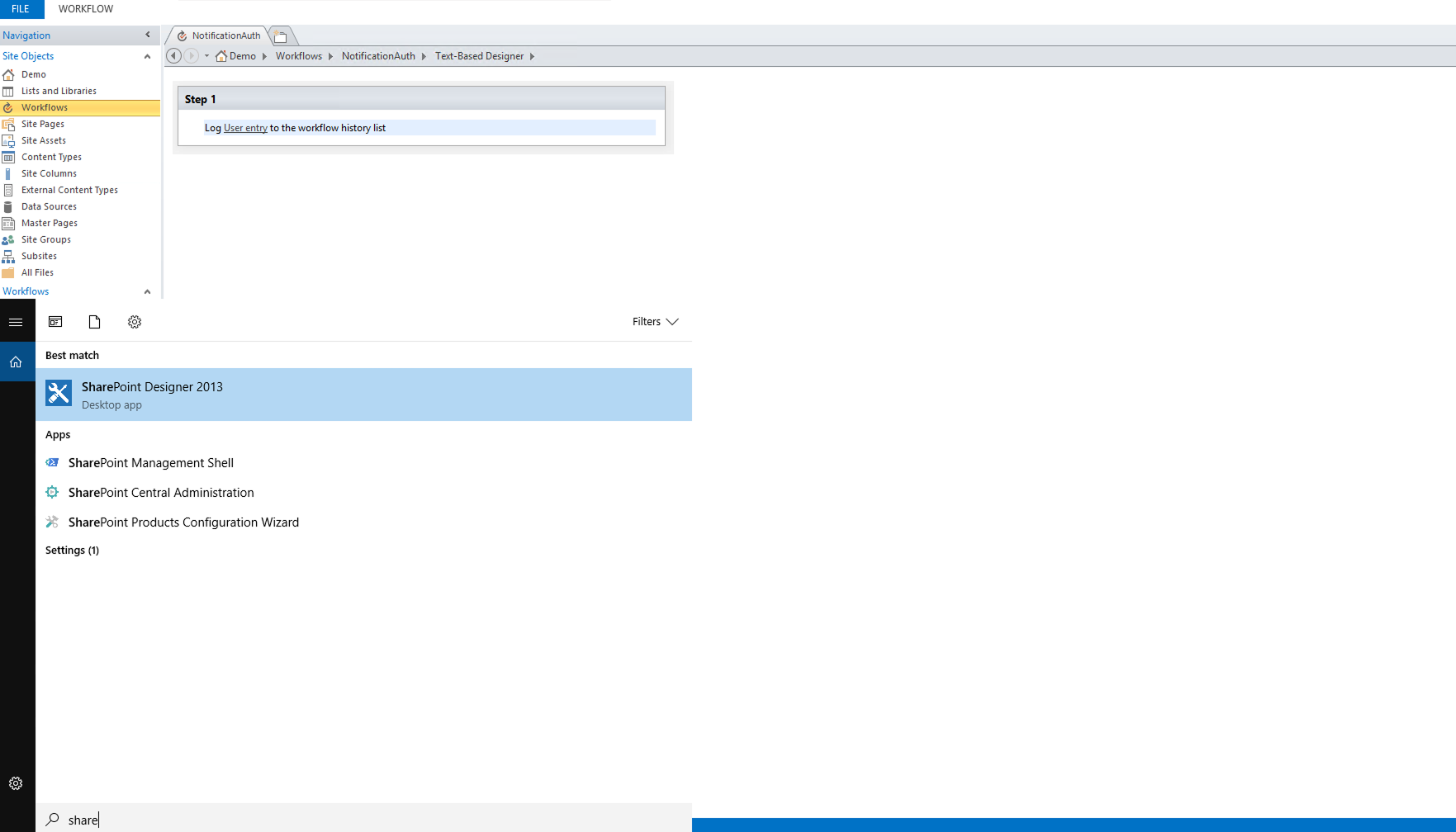Image resolution: width=1456 pixels, height=832 pixels.
Task: Expand the arrow after Text-Based Designer
Action: [x=532, y=56]
